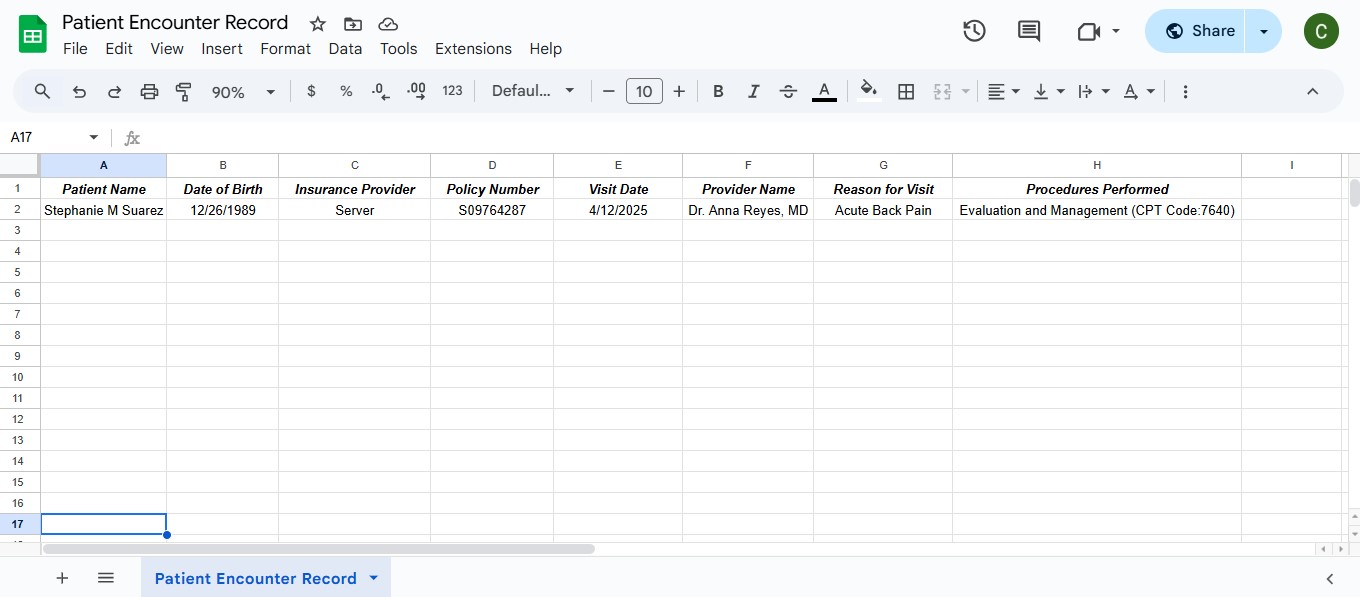1360x597 pixels.
Task: Select cell with Stephanie M Suarez
Action: point(104,210)
